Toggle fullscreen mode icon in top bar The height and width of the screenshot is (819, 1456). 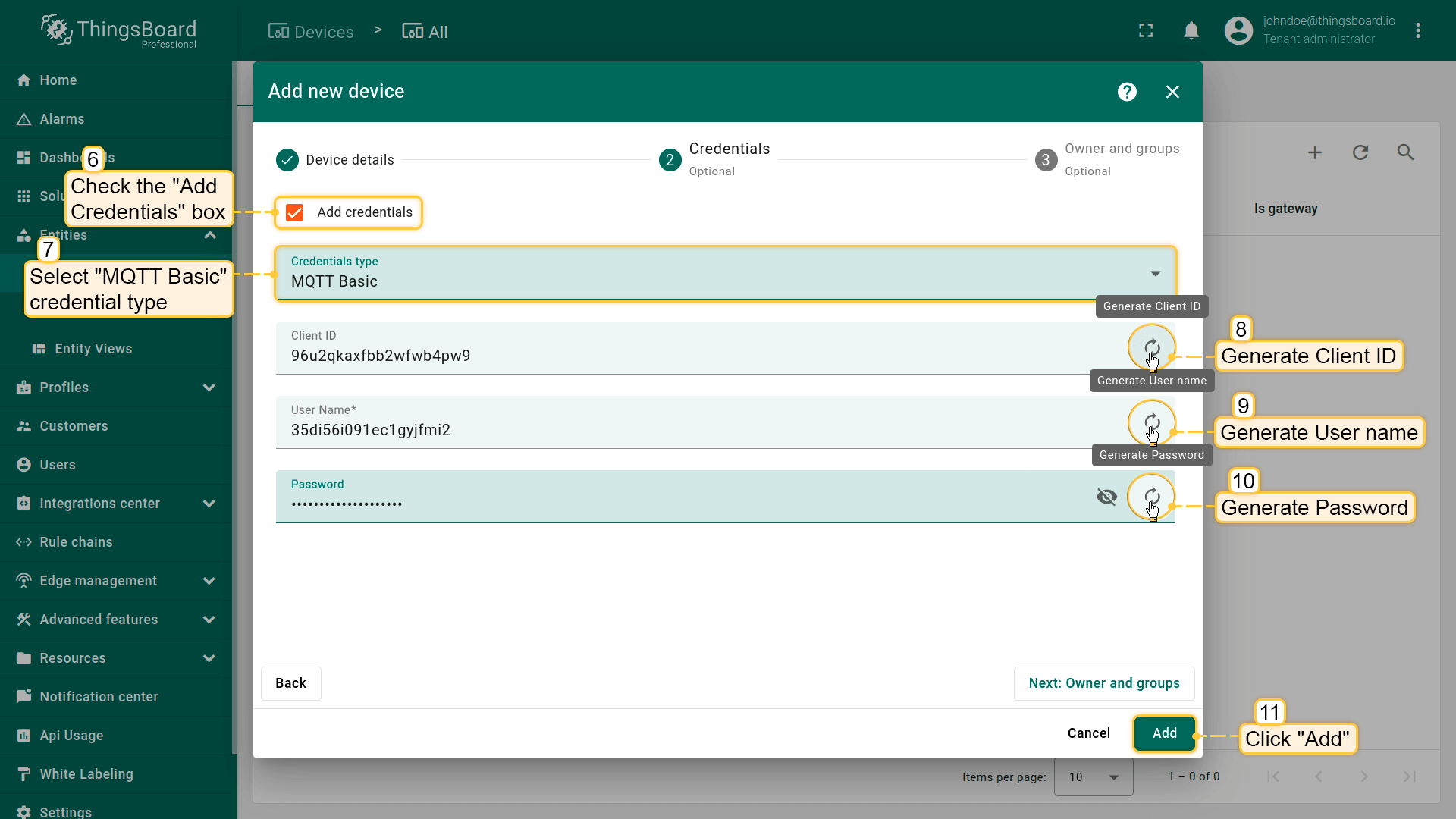(x=1146, y=31)
